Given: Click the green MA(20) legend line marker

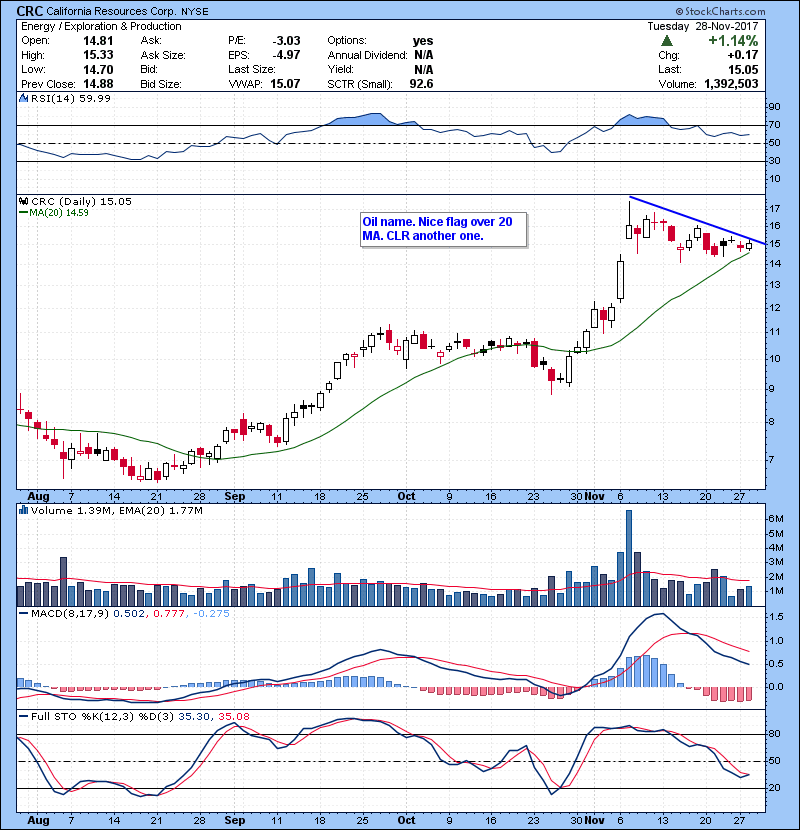Looking at the screenshot, I should pos(23,213).
